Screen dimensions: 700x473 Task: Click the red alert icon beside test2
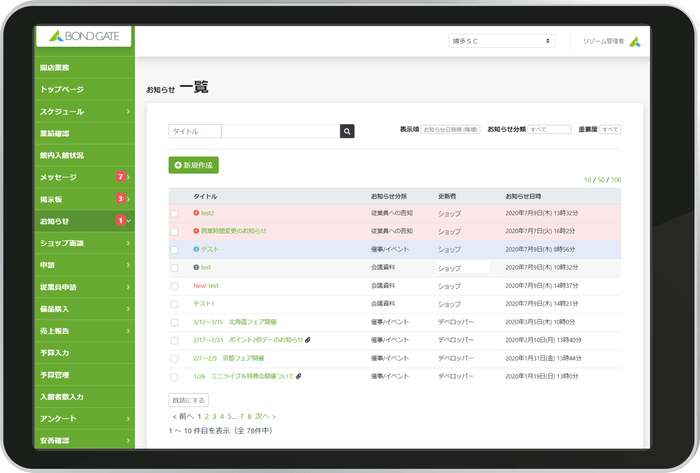pyautogui.click(x=196, y=213)
